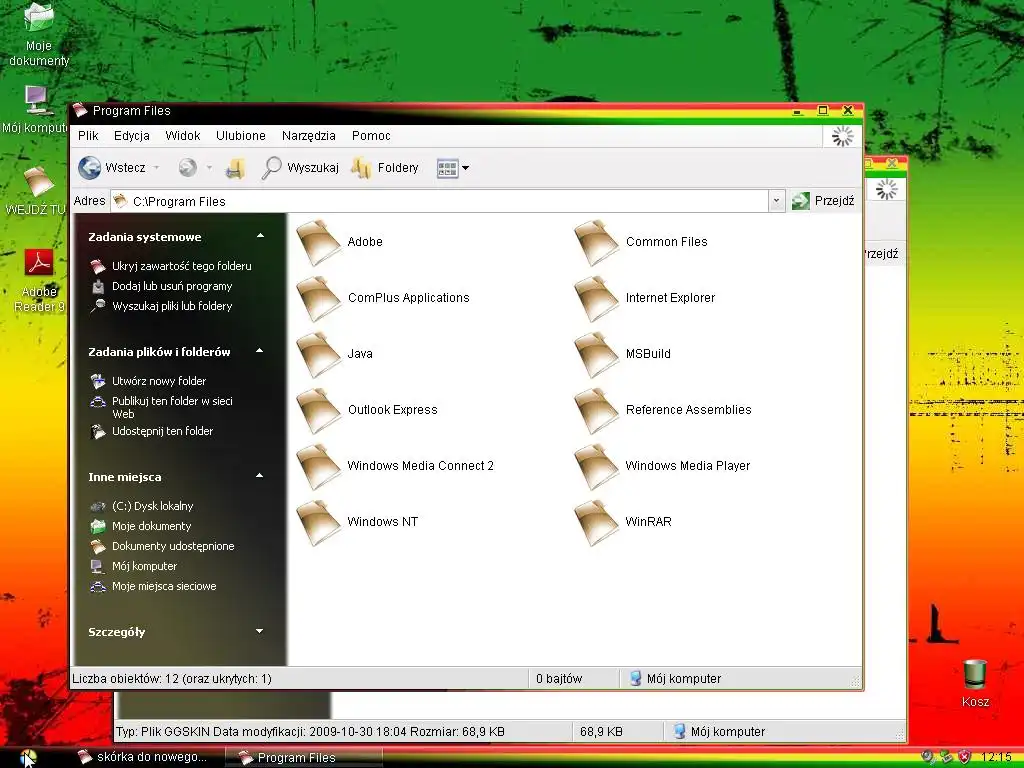Click the Start button on taskbar
The height and width of the screenshot is (768, 1024).
click(x=27, y=758)
